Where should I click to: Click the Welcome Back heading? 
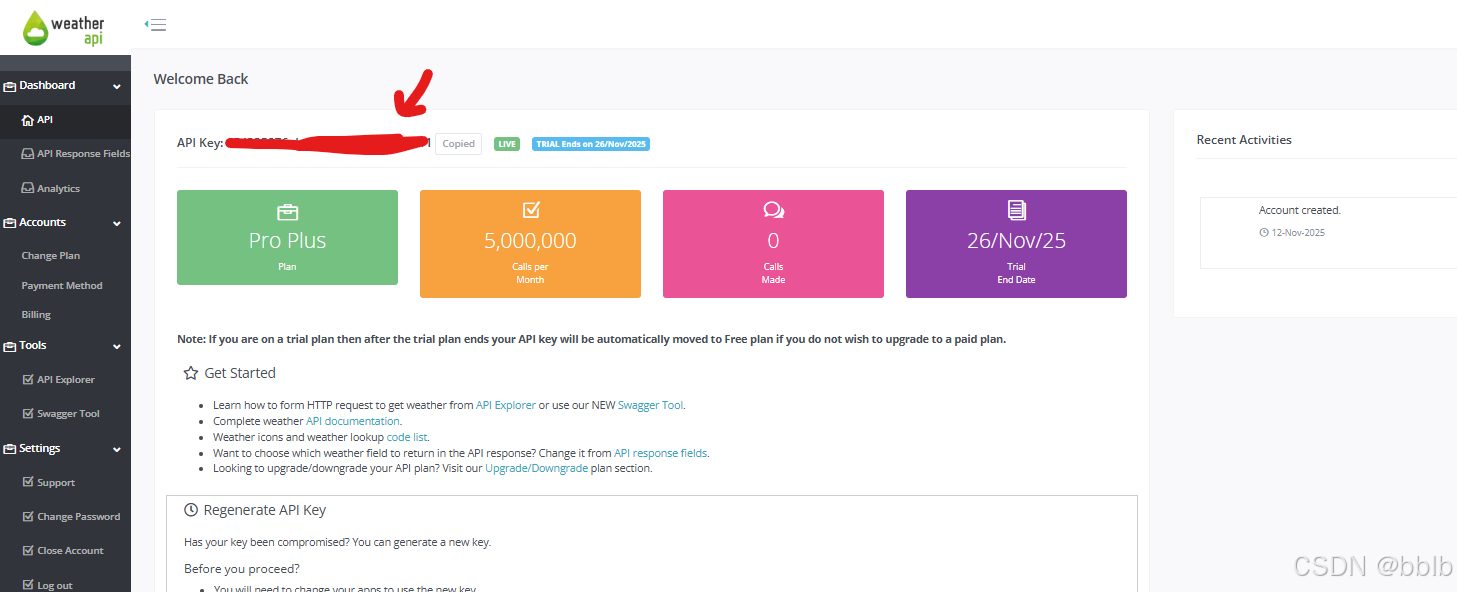click(201, 79)
